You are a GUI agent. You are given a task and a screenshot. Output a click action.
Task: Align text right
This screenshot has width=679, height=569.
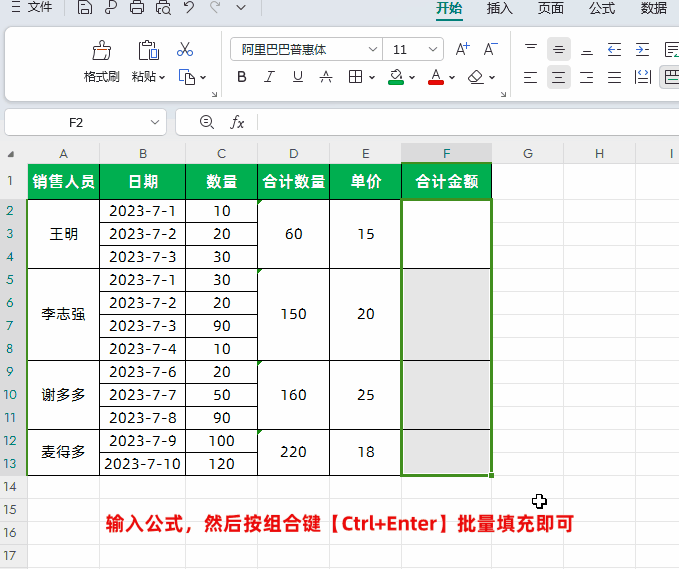pyautogui.click(x=586, y=78)
